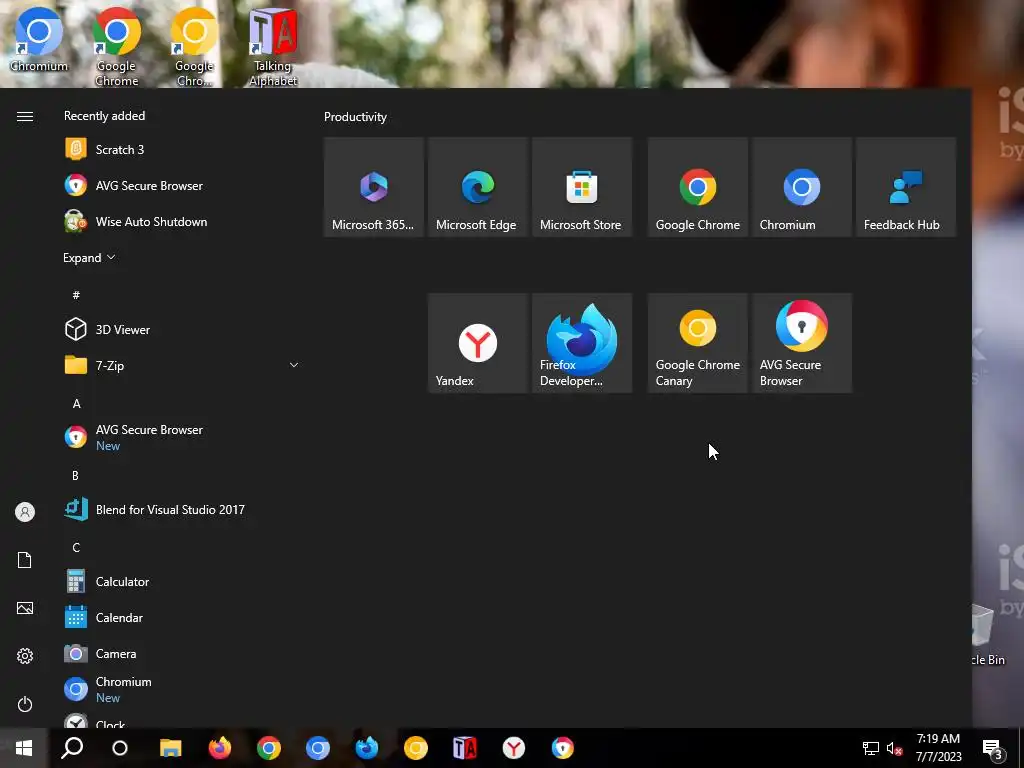This screenshot has width=1024, height=768.
Task: Open Cortana from the taskbar
Action: [120, 748]
